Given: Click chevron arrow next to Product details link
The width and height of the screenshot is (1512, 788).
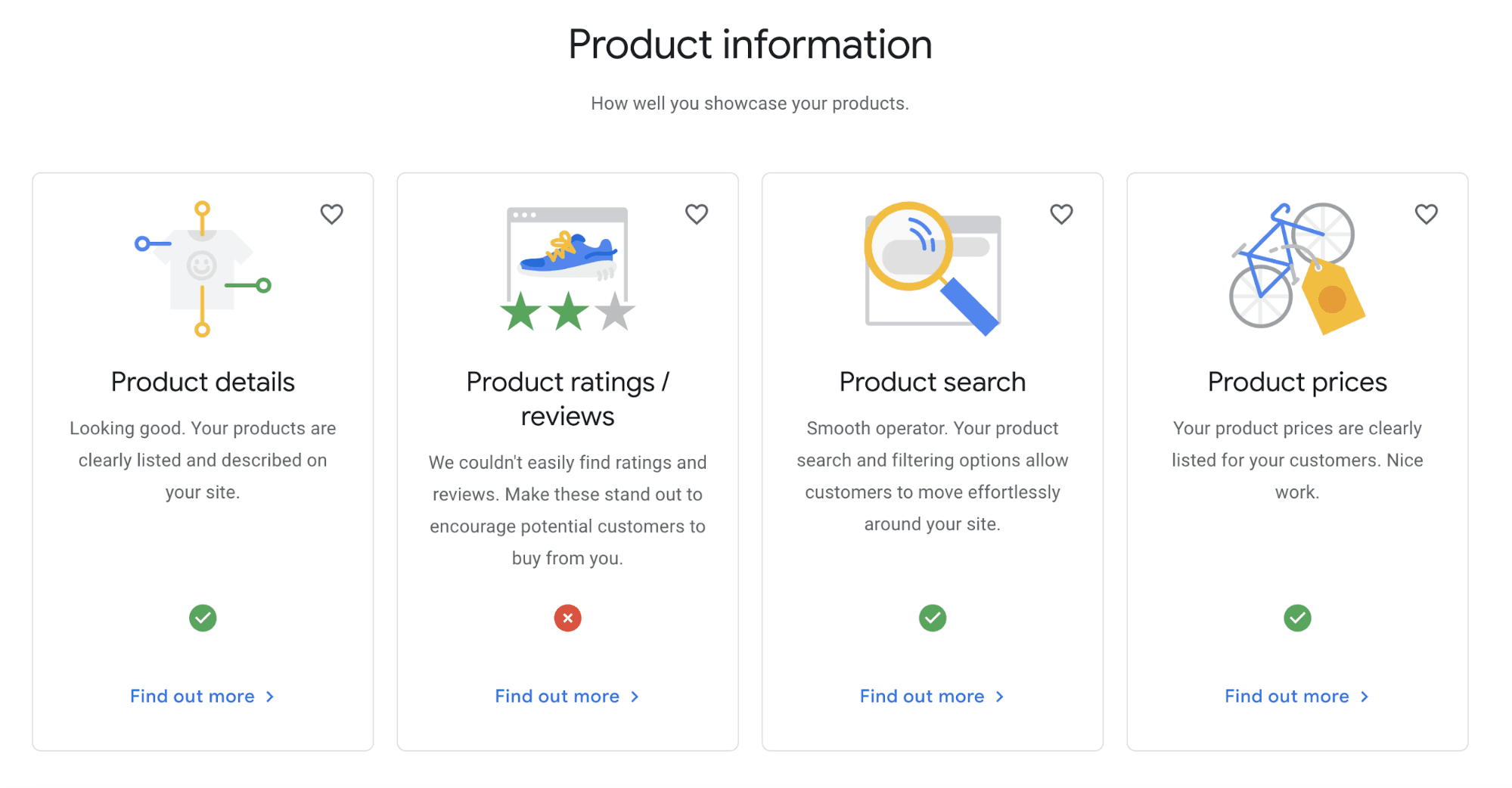Looking at the screenshot, I should [x=270, y=696].
